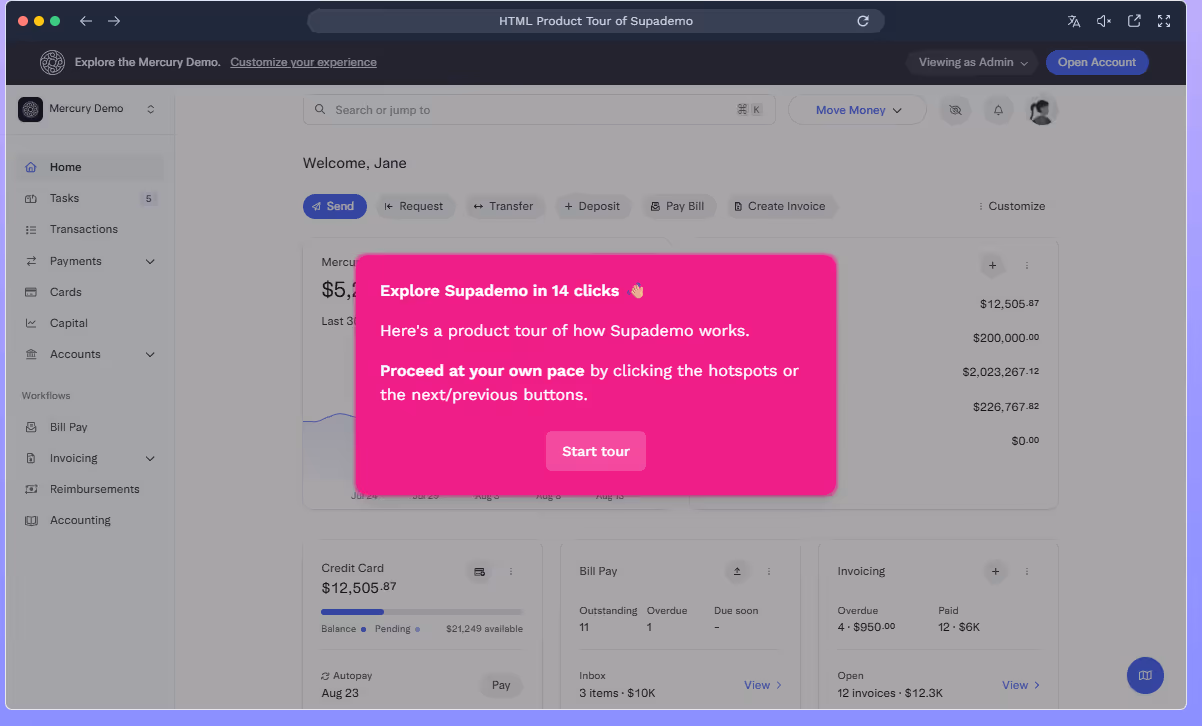
Task: Click the $2,023,267.12 account balance
Action: tap(1001, 371)
